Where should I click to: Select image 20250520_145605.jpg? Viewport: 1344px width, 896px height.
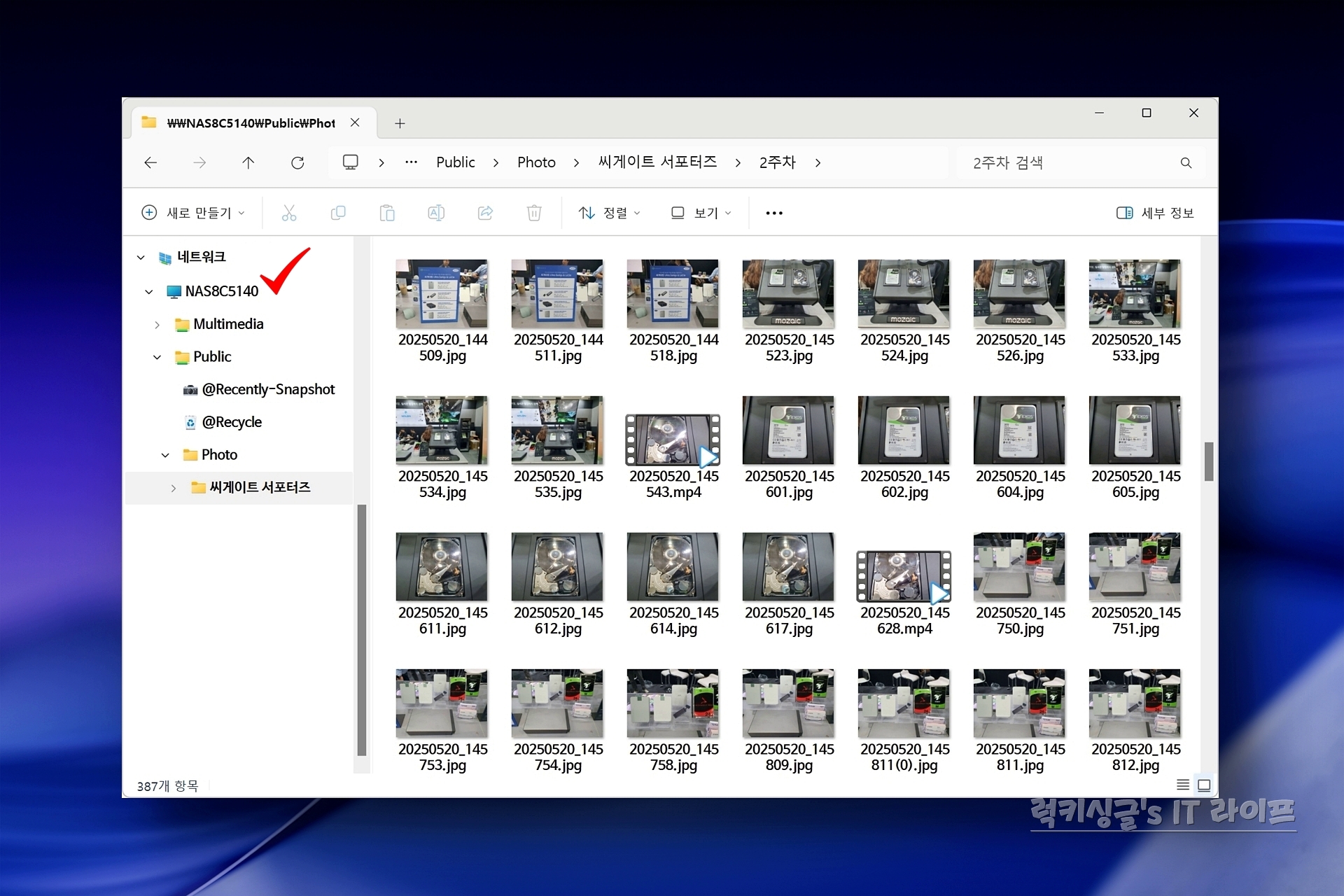tap(1135, 447)
